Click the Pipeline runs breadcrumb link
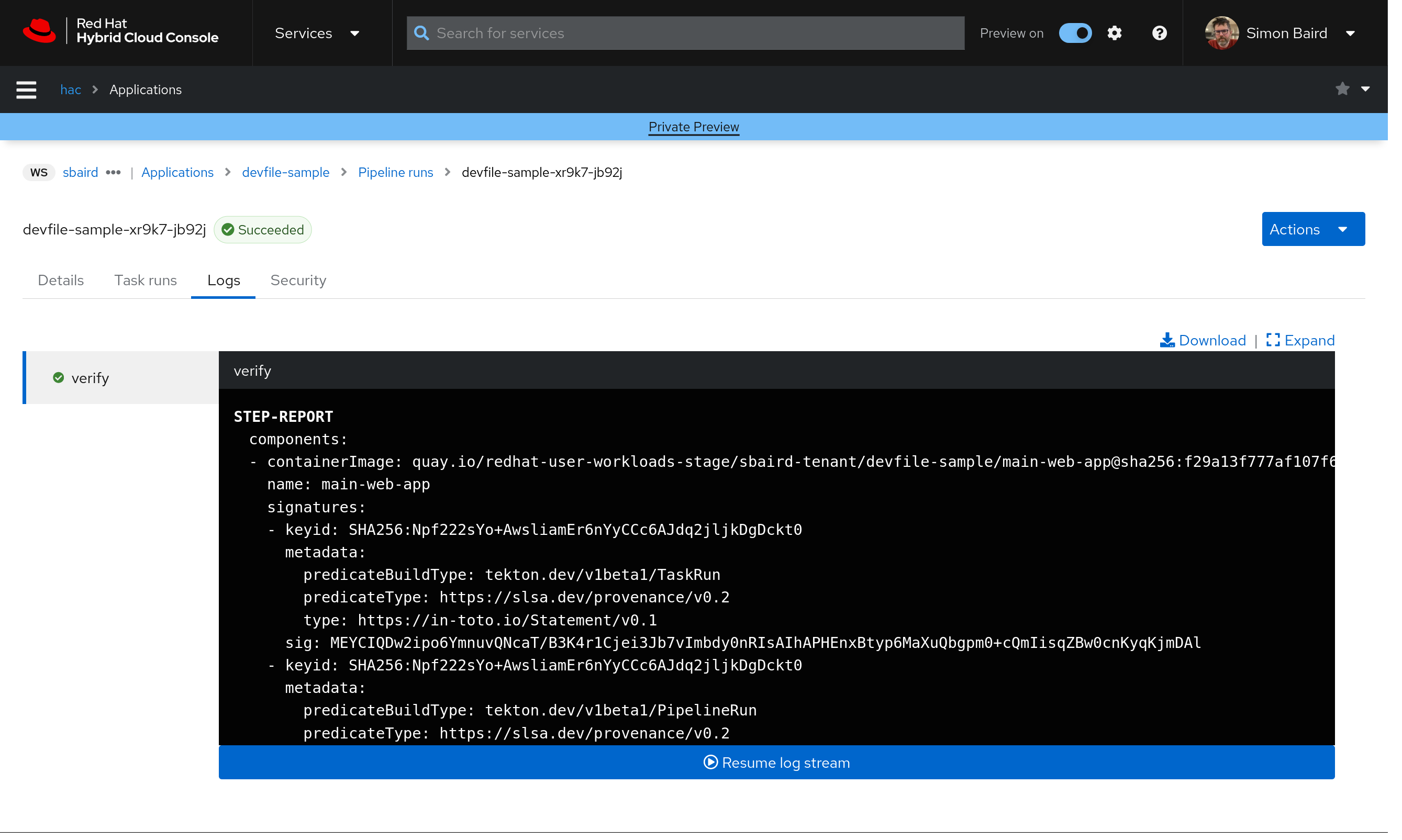 [x=396, y=172]
